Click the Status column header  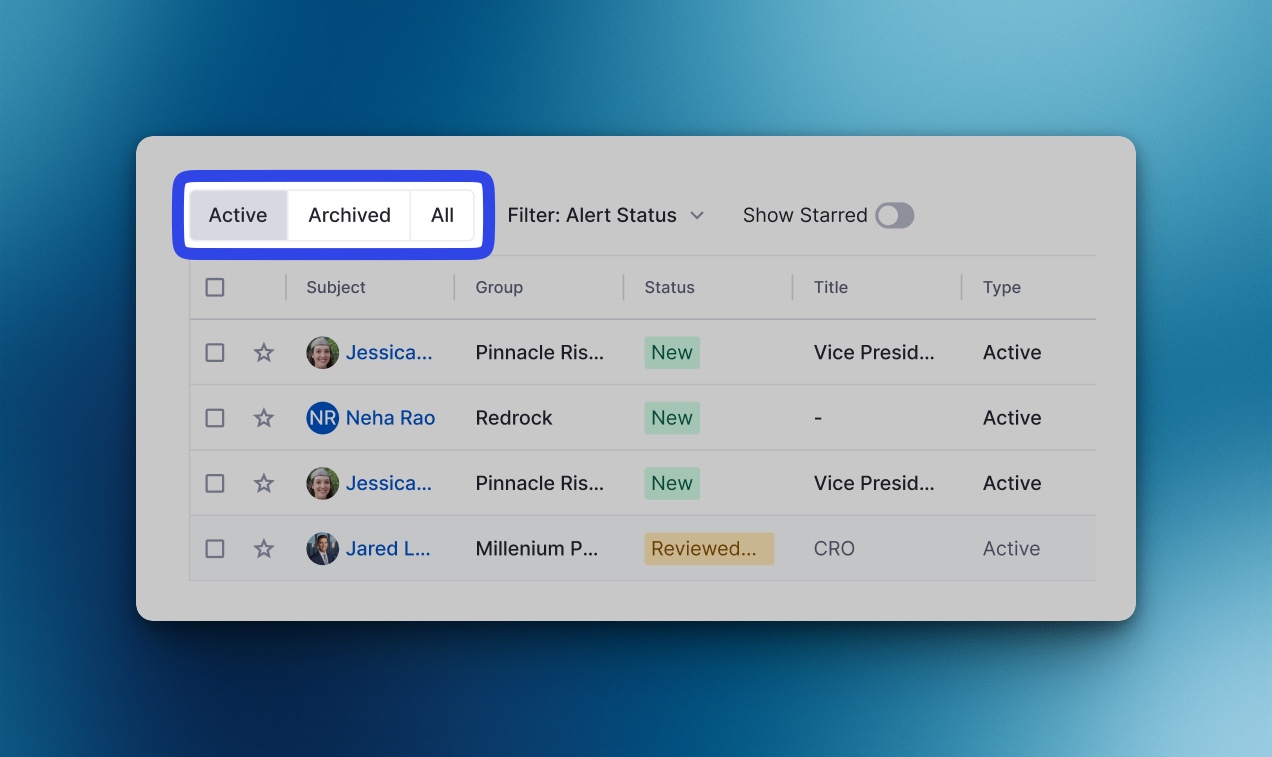[x=669, y=288]
